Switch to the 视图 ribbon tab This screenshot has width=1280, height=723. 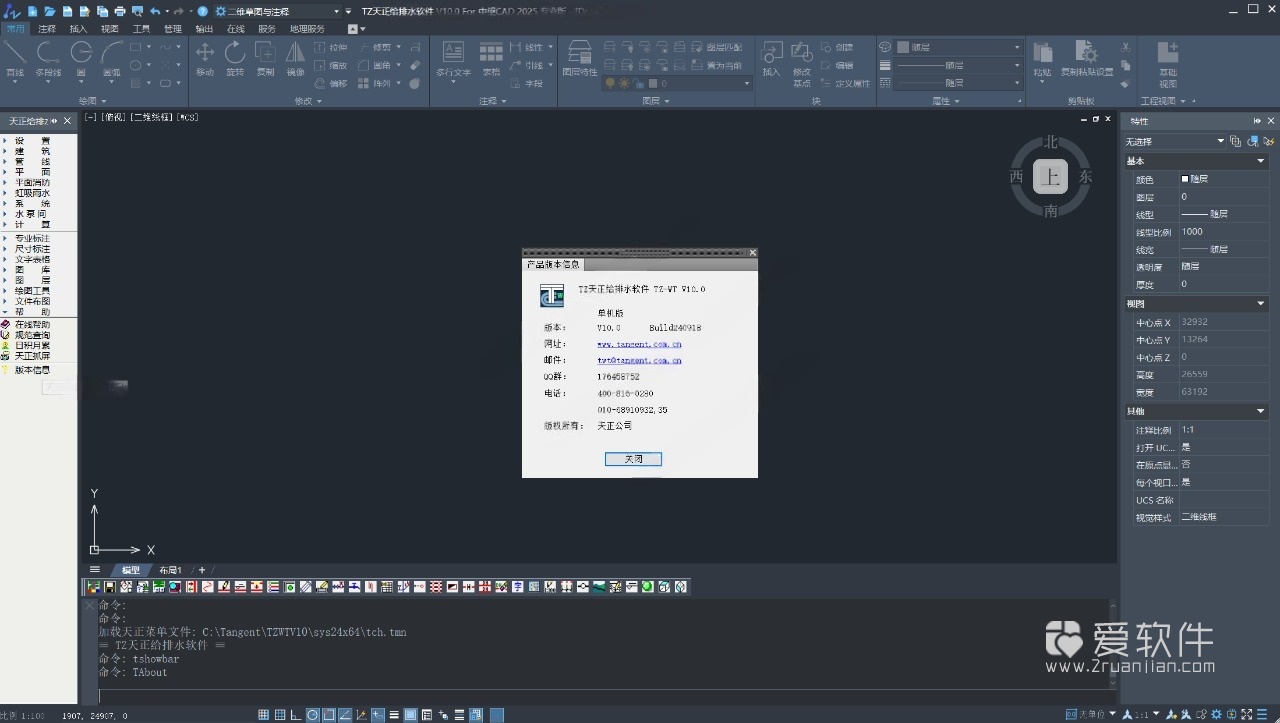110,29
